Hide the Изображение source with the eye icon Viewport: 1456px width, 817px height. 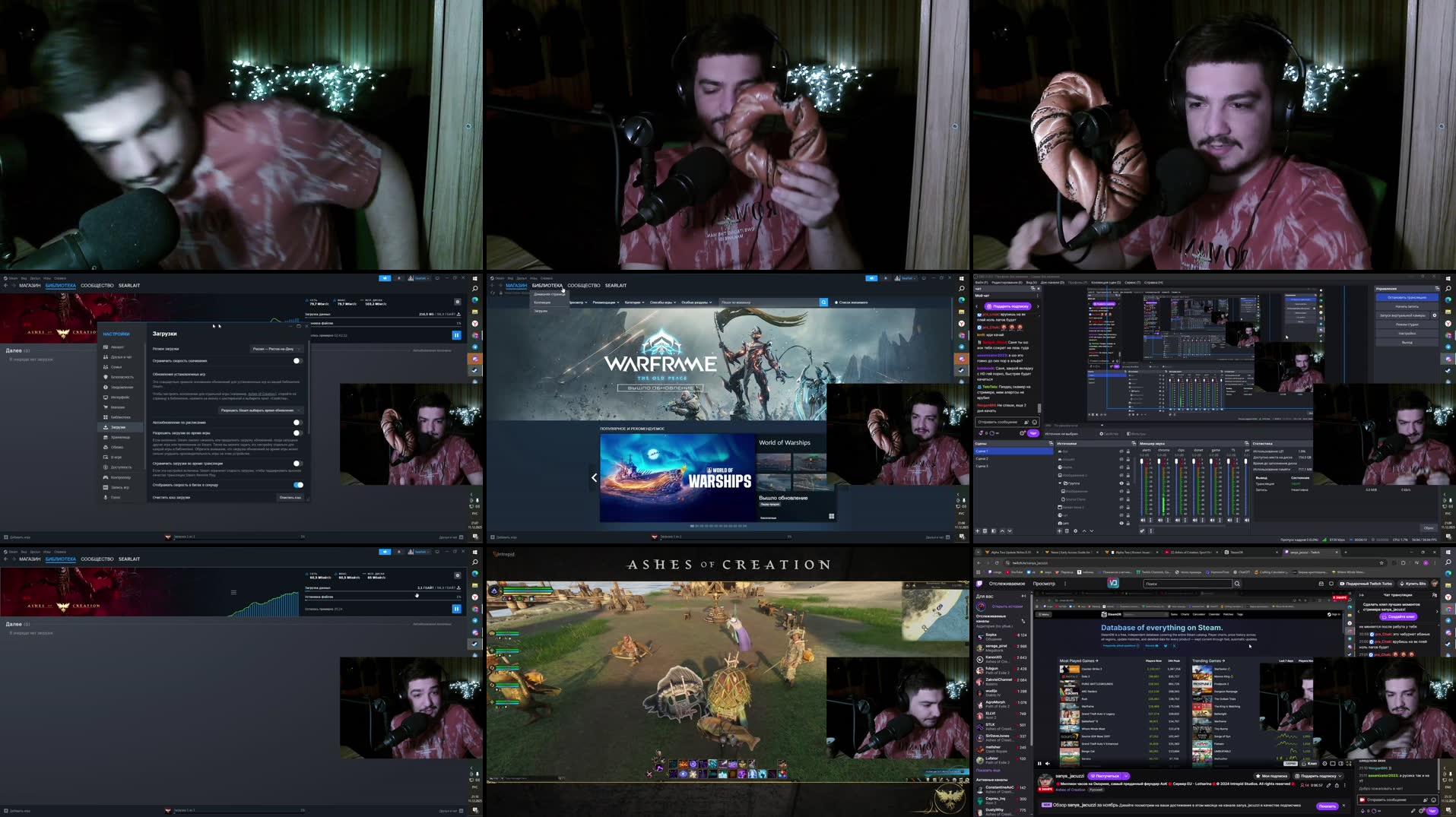(x=1121, y=491)
